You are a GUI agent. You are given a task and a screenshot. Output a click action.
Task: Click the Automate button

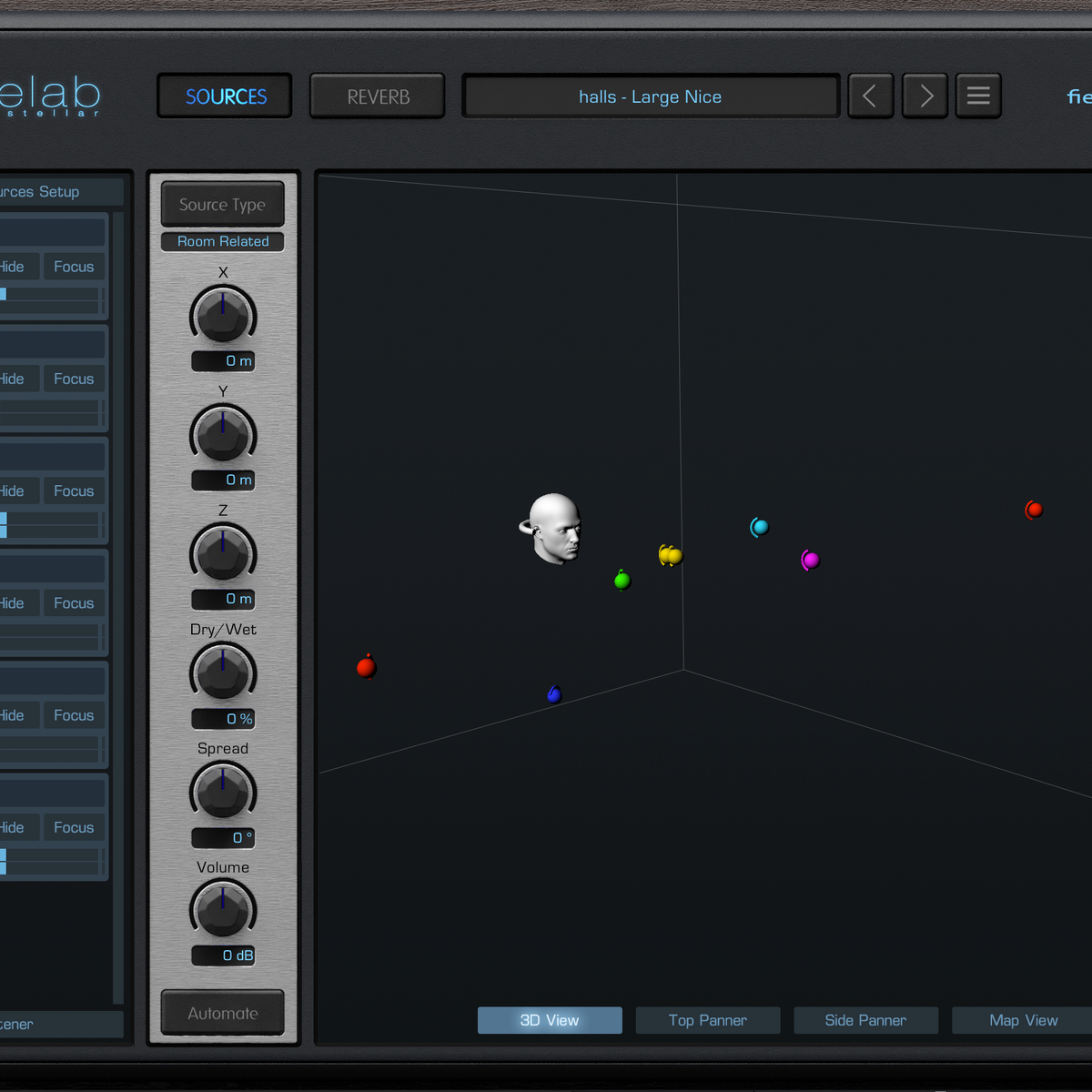pyautogui.click(x=223, y=1013)
